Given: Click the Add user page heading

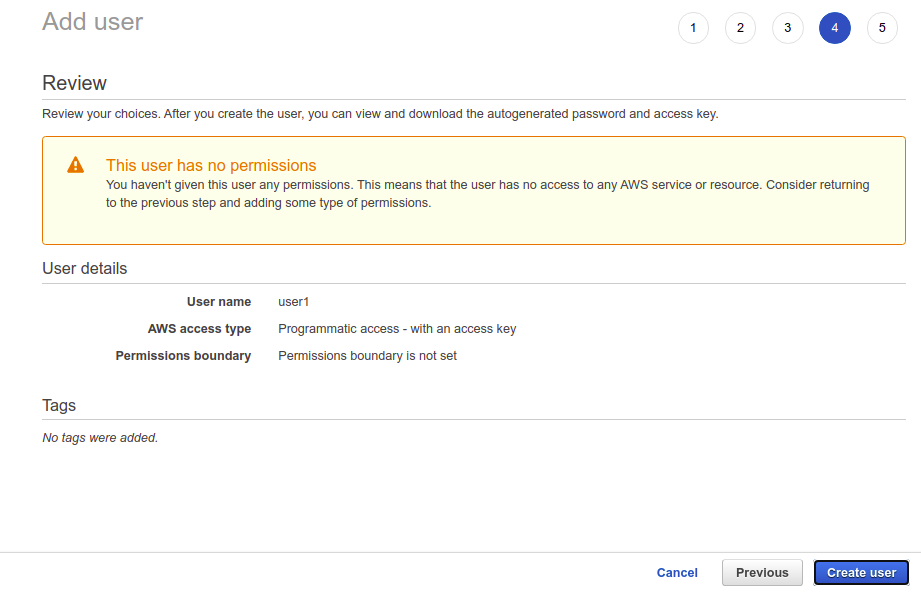Looking at the screenshot, I should tap(93, 21).
